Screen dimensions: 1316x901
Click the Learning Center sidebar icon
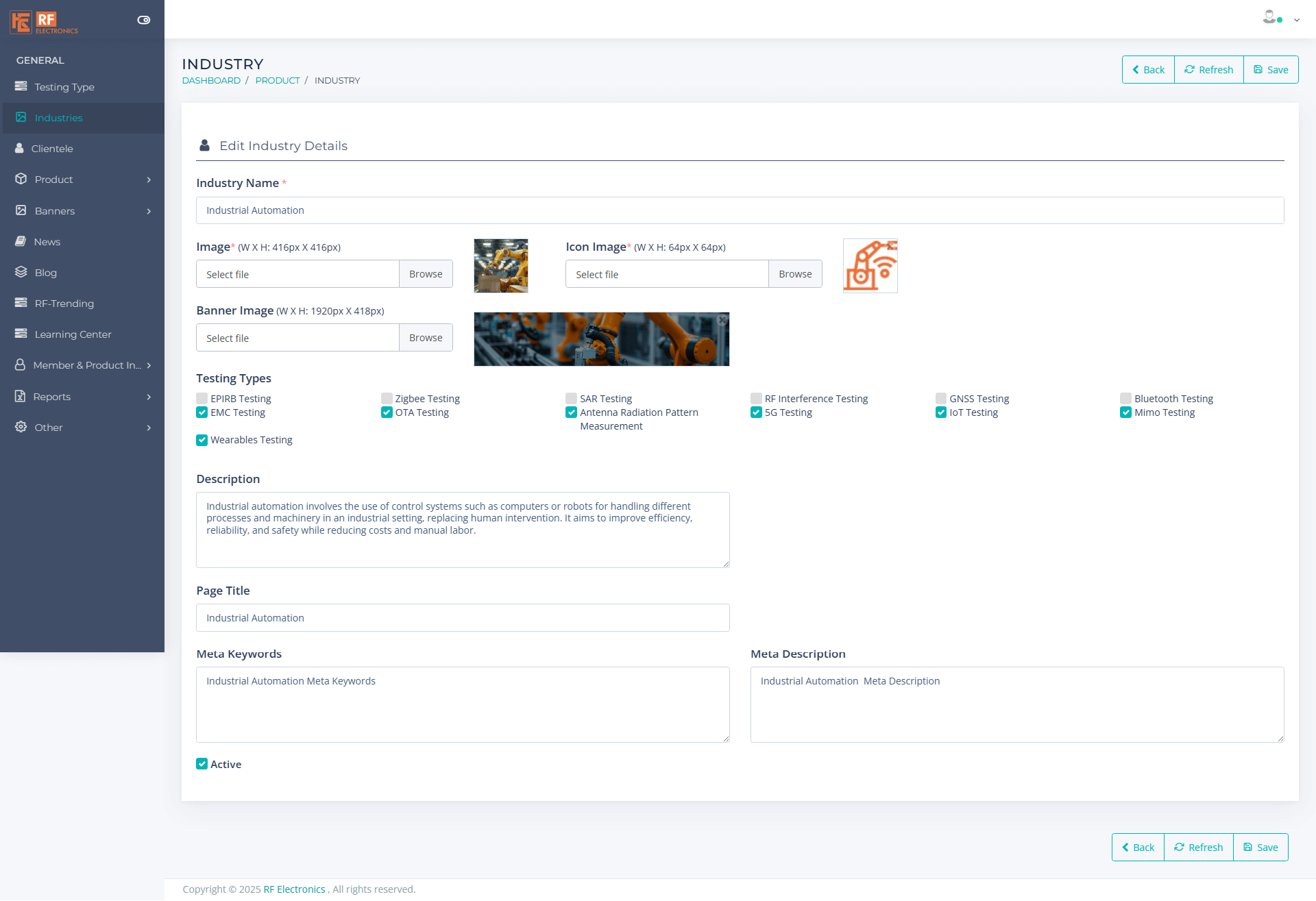point(21,334)
